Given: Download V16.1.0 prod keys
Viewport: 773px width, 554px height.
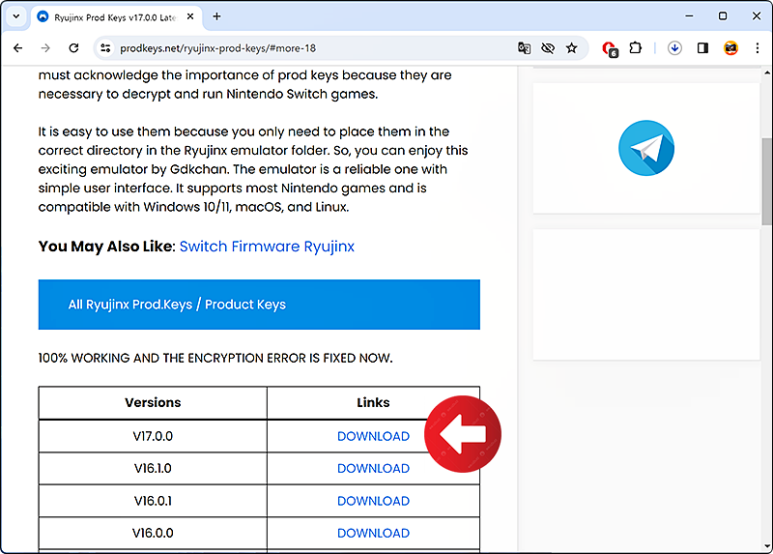Looking at the screenshot, I should click(373, 468).
